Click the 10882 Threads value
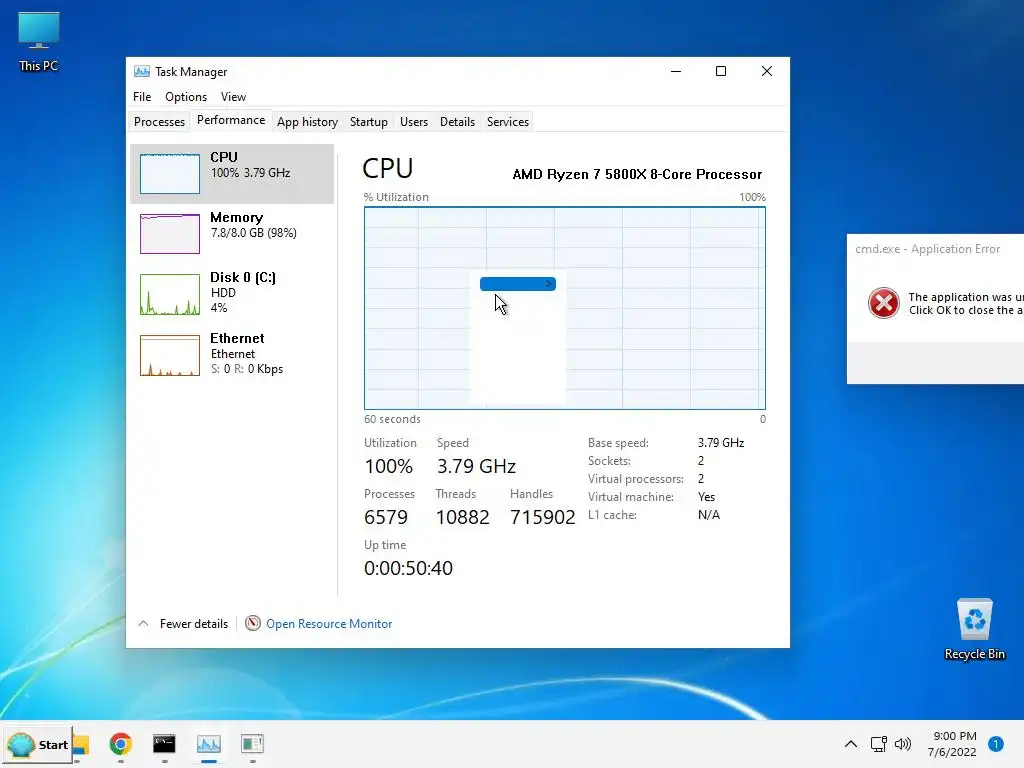The height and width of the screenshot is (768, 1024). click(x=462, y=517)
